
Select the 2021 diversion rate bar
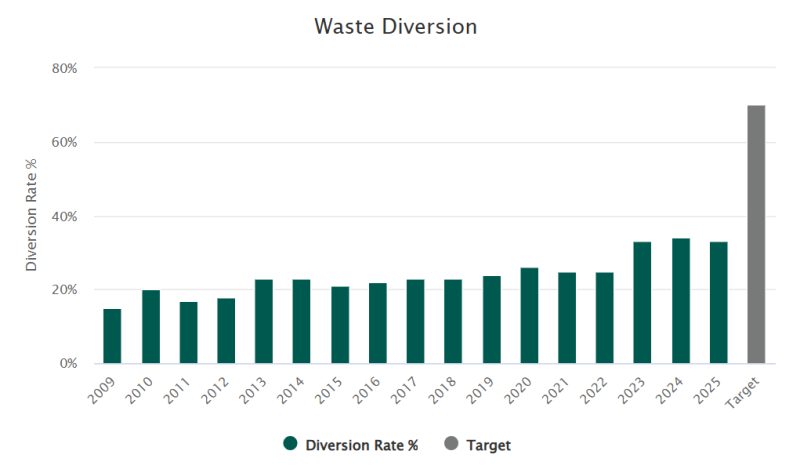(567, 318)
